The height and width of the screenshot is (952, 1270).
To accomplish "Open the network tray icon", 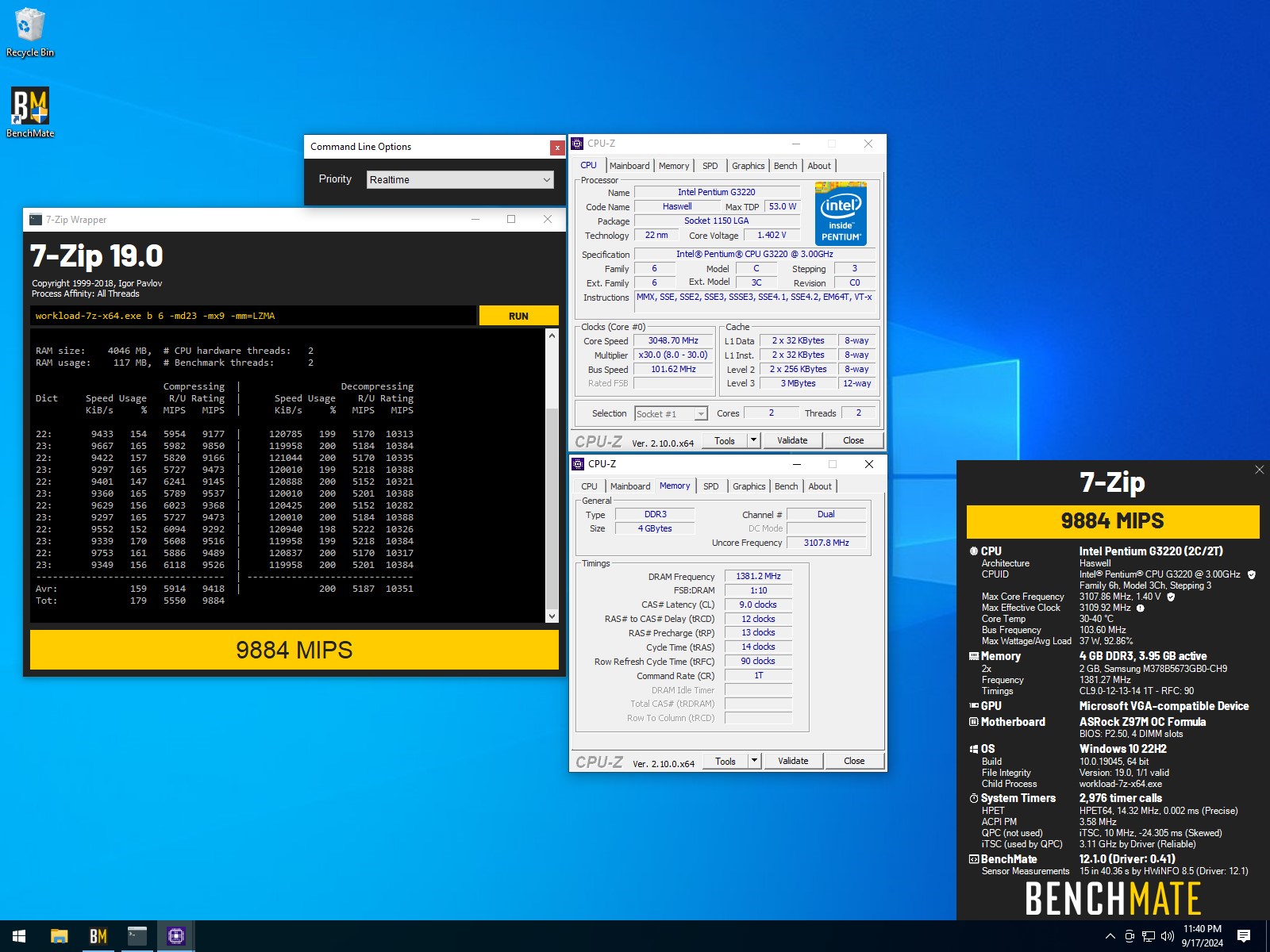I will tap(1148, 936).
